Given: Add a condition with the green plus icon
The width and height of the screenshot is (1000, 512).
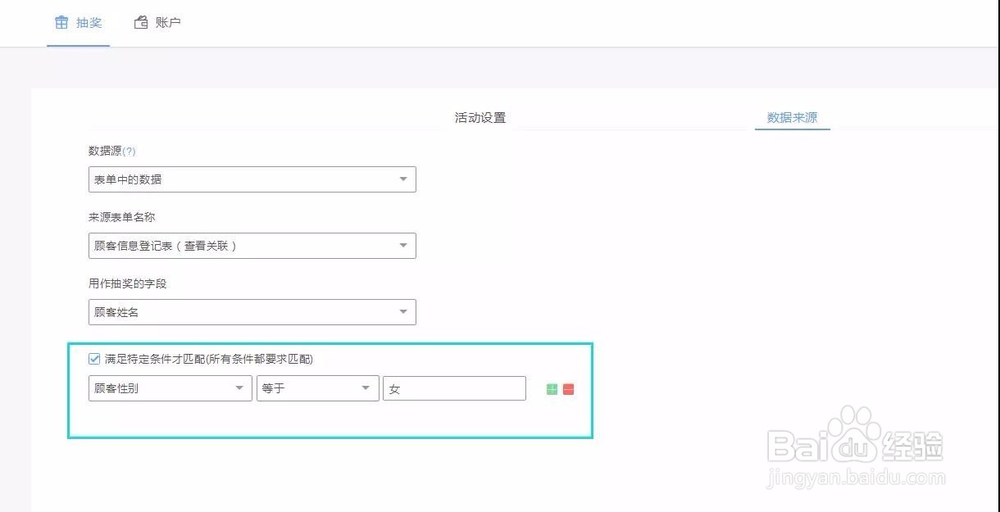Looking at the screenshot, I should coord(552,389).
